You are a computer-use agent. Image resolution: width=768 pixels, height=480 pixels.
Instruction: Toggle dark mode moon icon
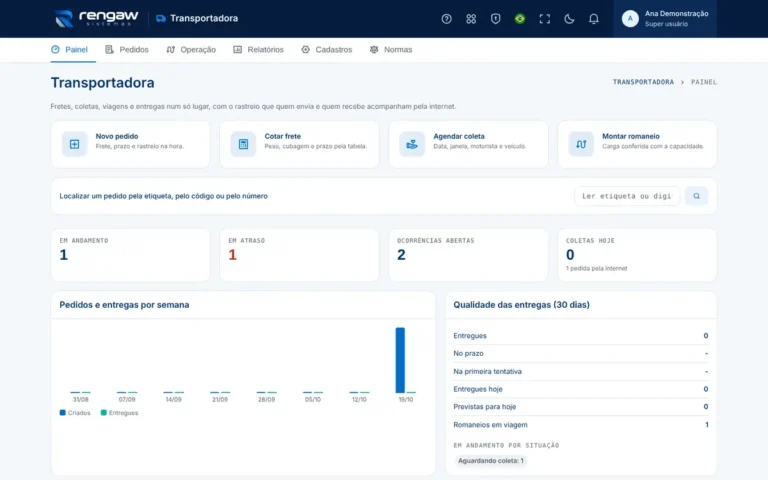[569, 19]
